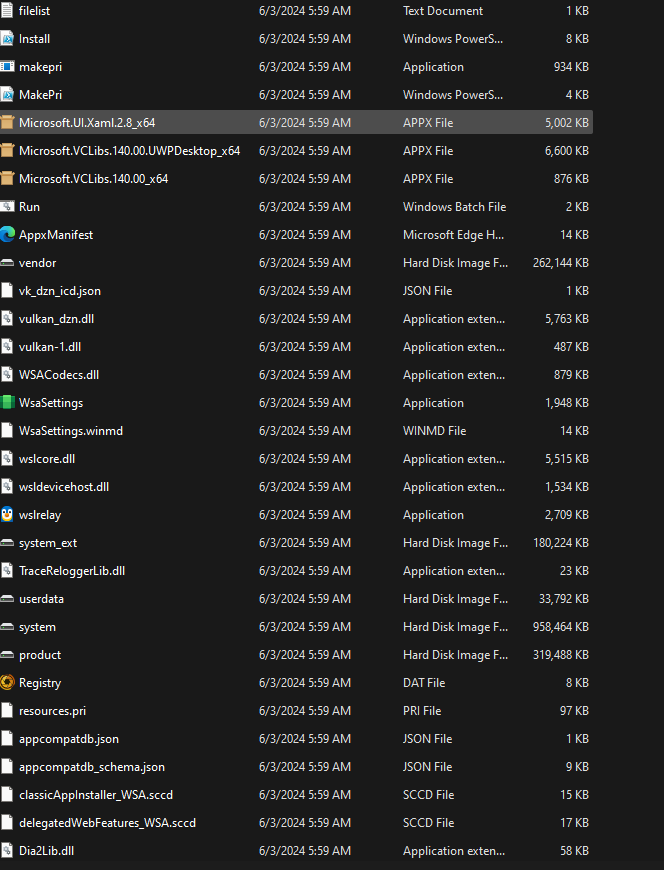Click the Microsoft Edge H... type cell
664x870 pixels.
[453, 235]
